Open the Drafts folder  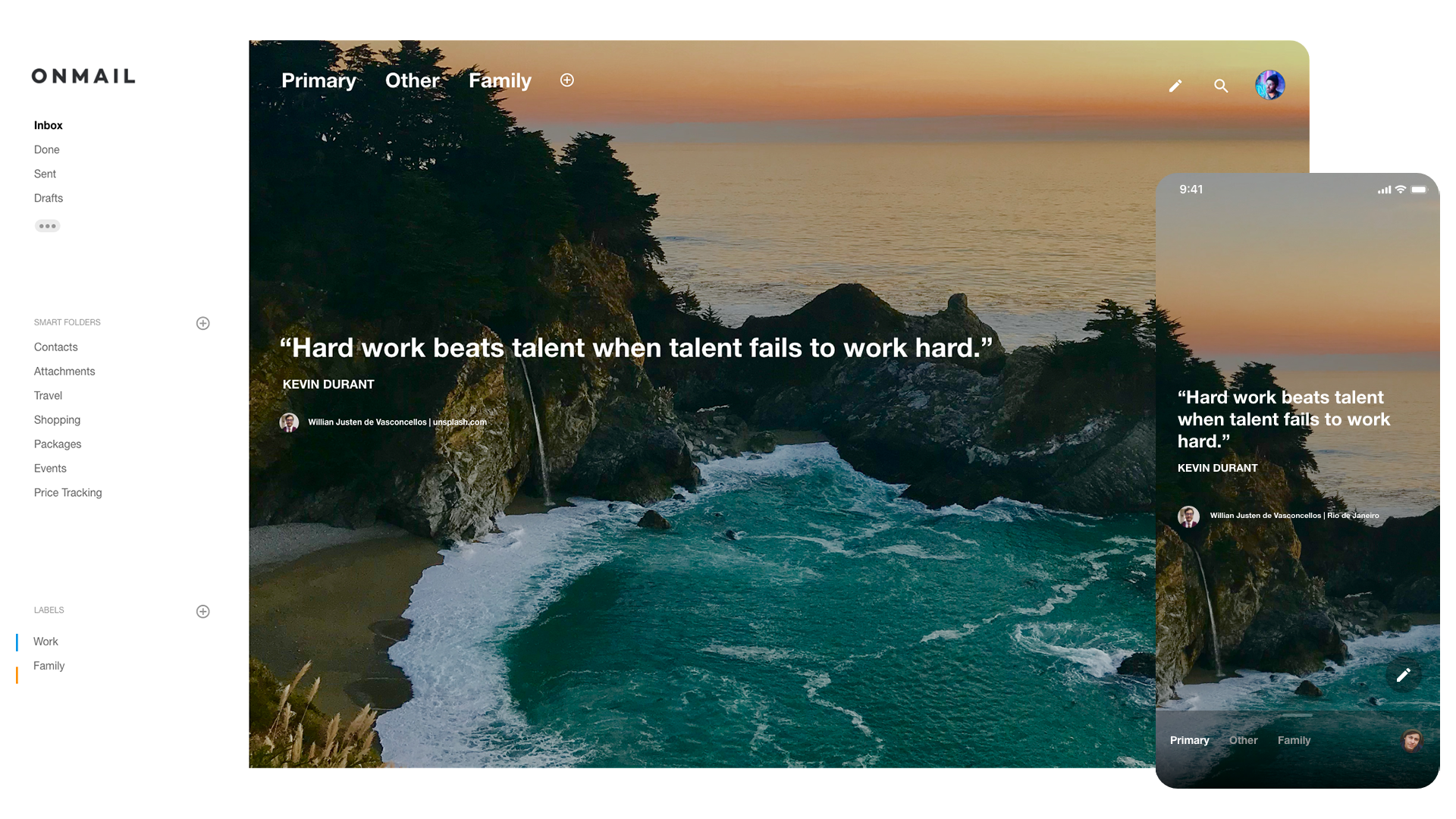[49, 198]
